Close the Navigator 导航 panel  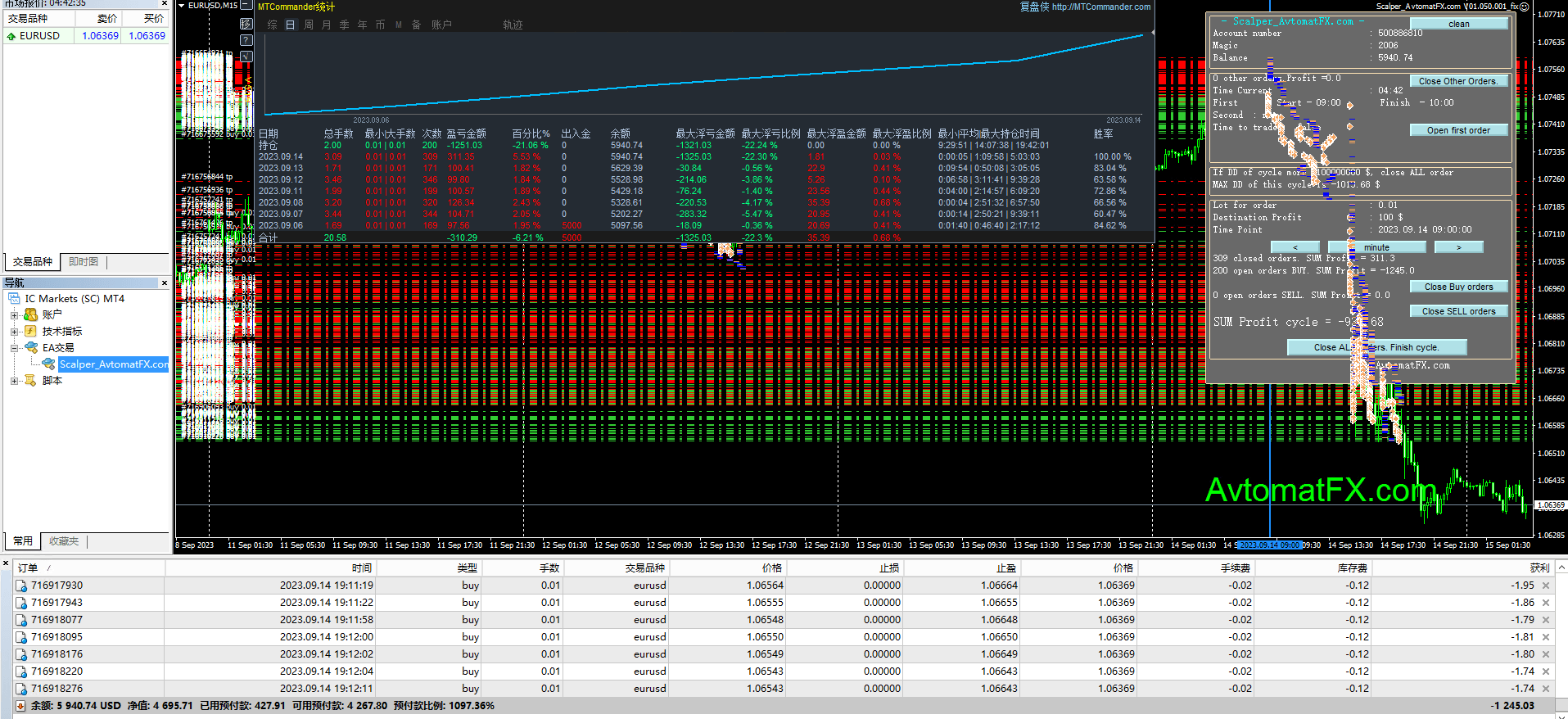coord(165,283)
